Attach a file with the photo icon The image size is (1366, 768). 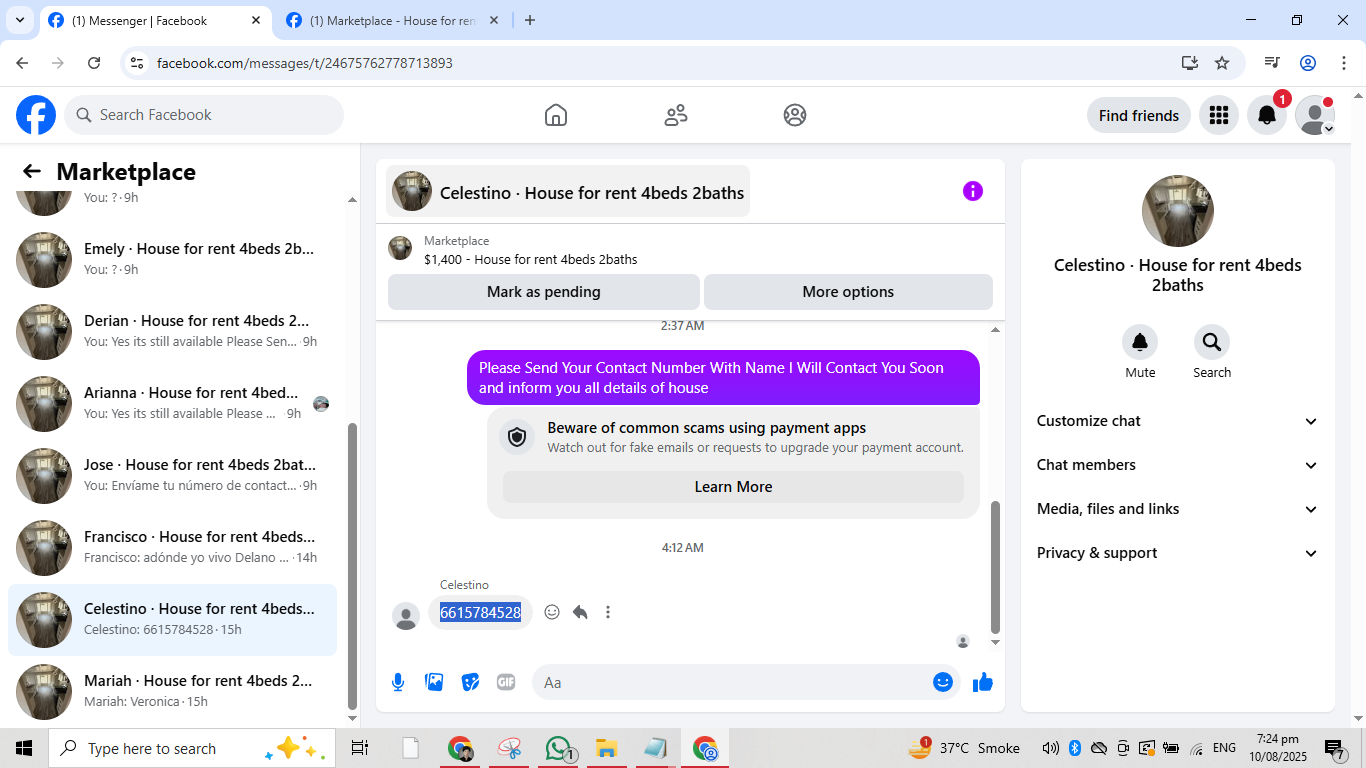tap(434, 682)
